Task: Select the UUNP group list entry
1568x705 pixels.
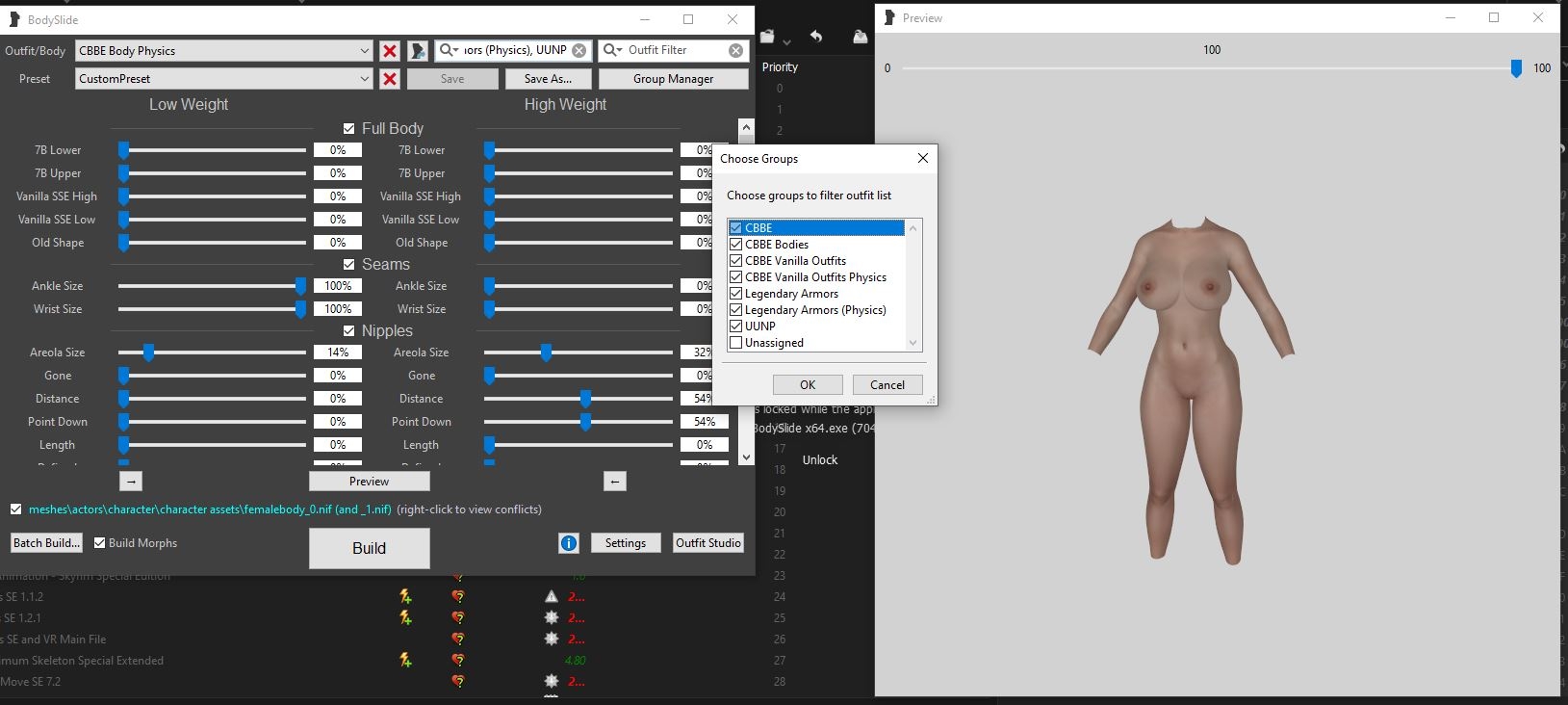Action: point(759,326)
